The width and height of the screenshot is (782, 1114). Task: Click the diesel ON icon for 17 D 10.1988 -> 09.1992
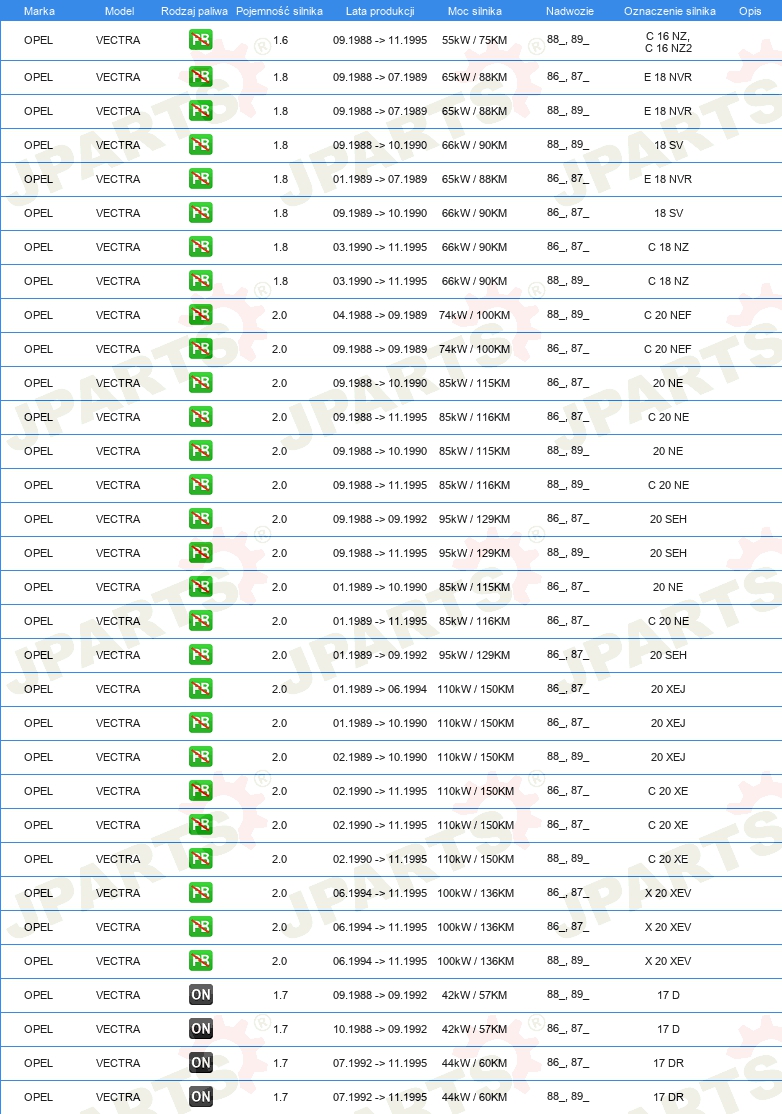click(x=201, y=1028)
